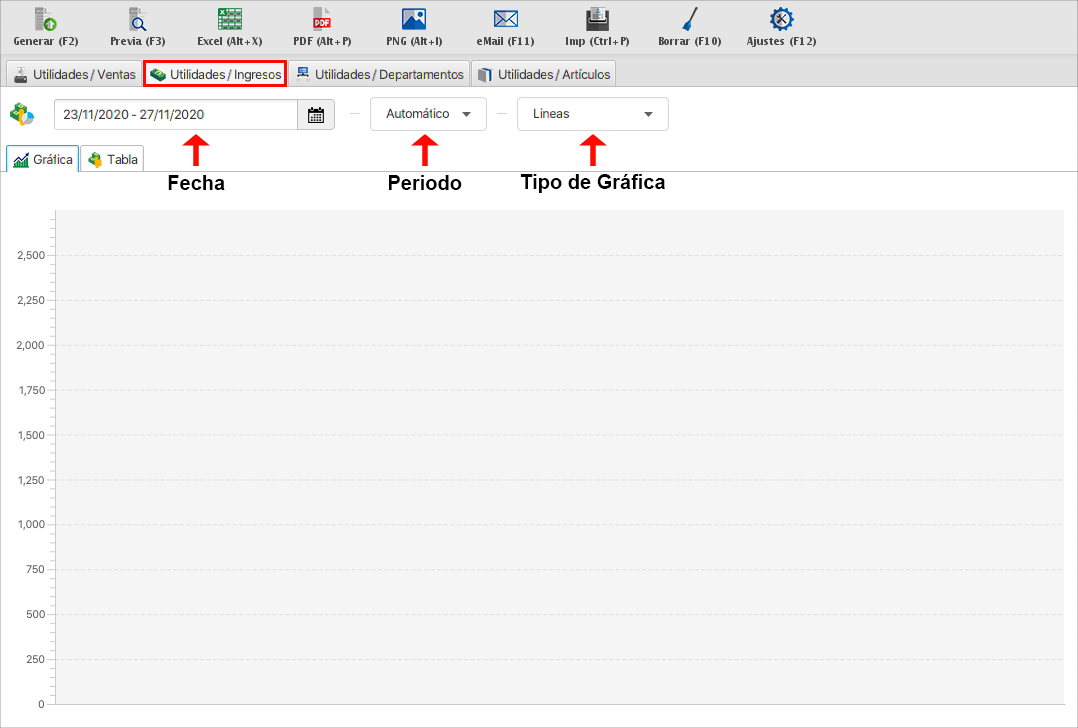Open Ajustes (F12) settings gear
This screenshot has height=728, width=1078.
(x=781, y=19)
